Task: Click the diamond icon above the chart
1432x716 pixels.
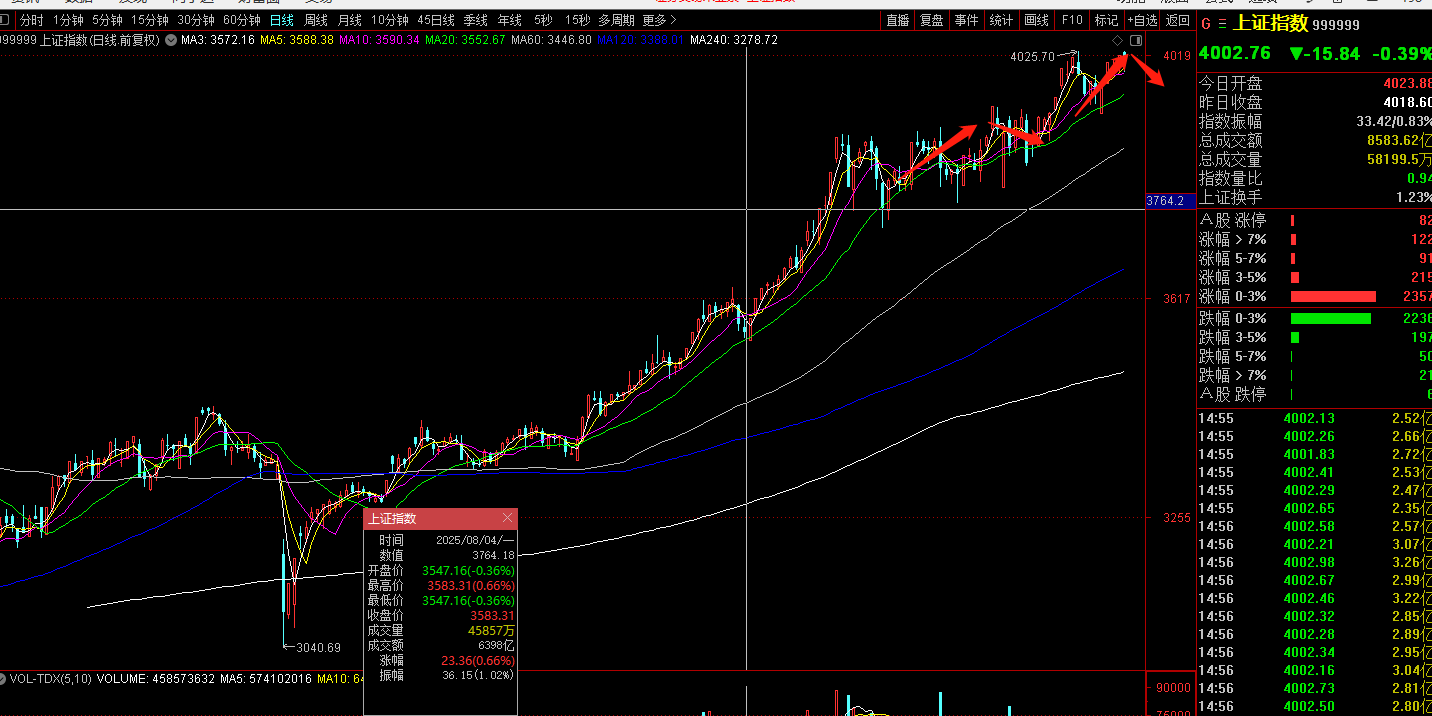Action: tap(1118, 40)
